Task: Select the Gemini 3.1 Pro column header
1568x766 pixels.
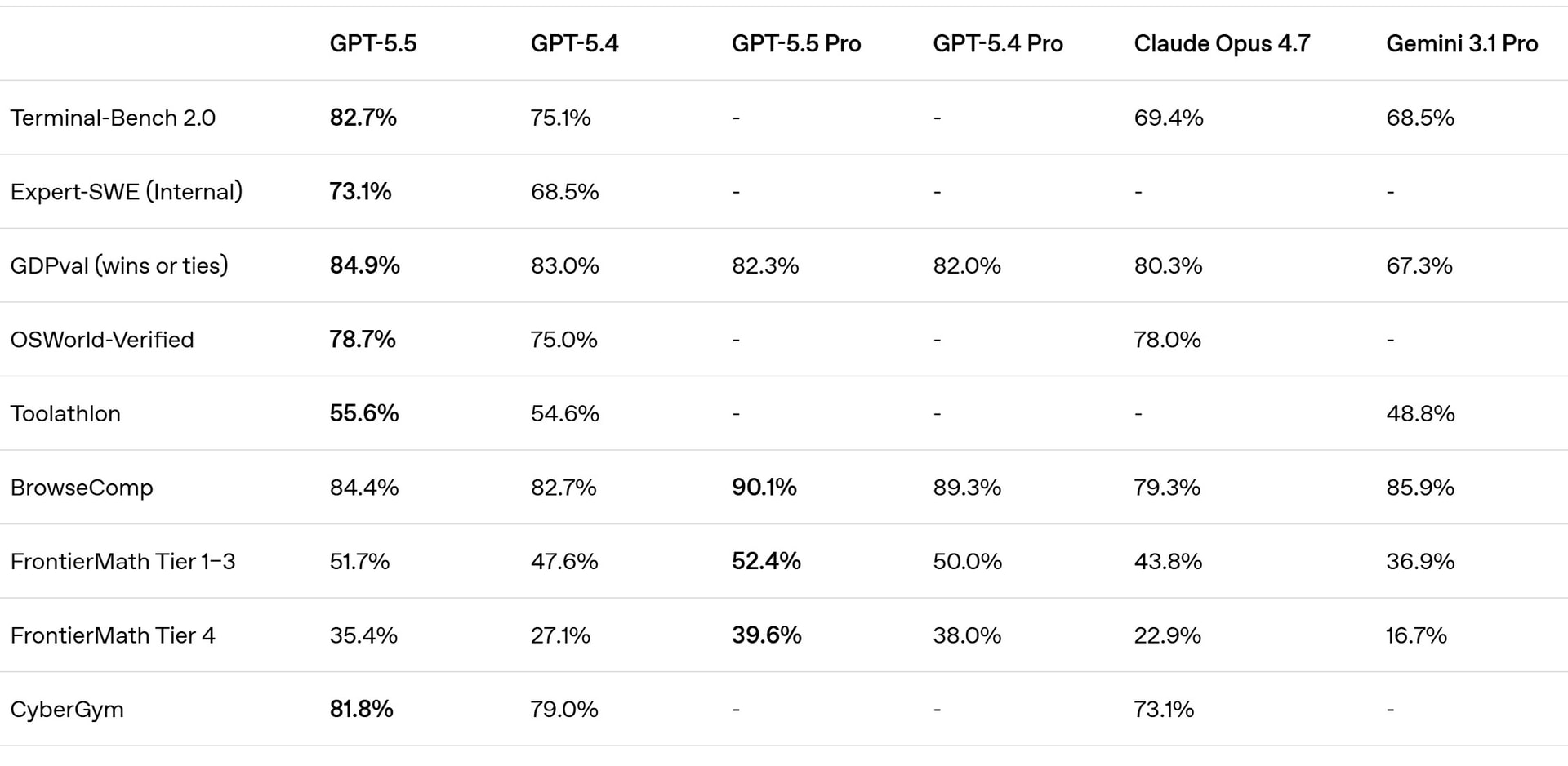Action: (1462, 43)
